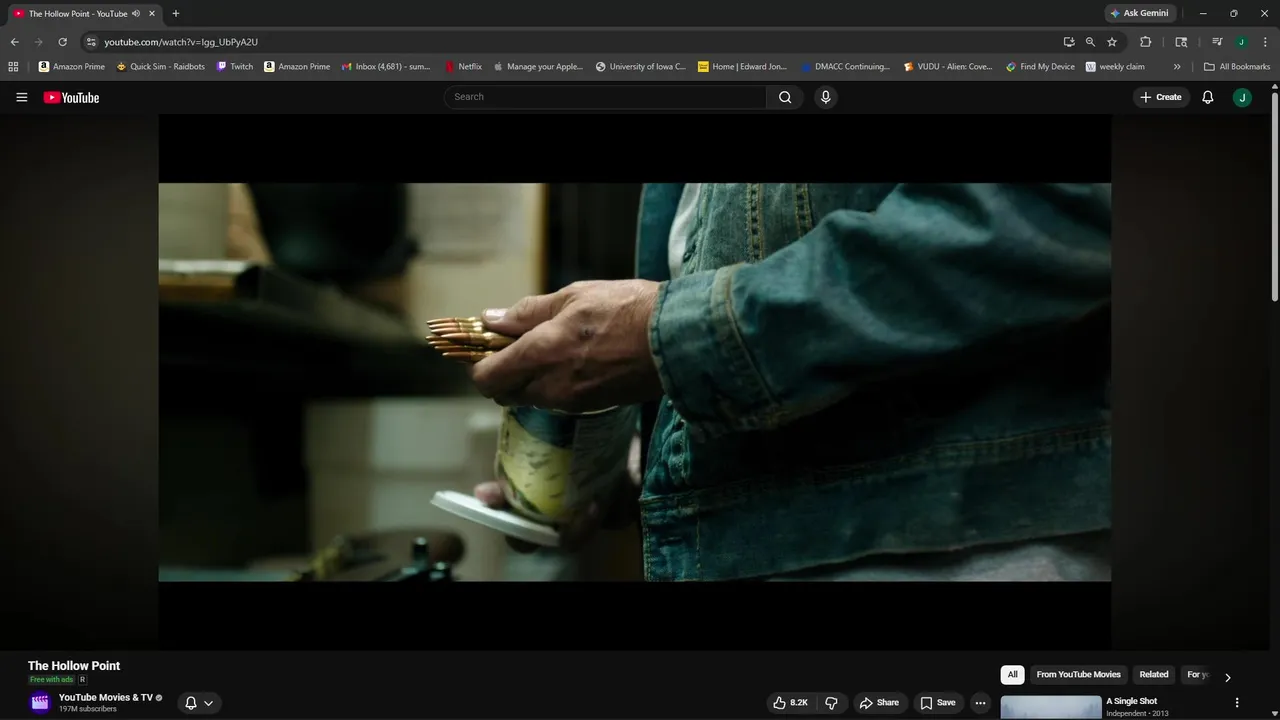Open All Bookmarks folder

click(1237, 67)
